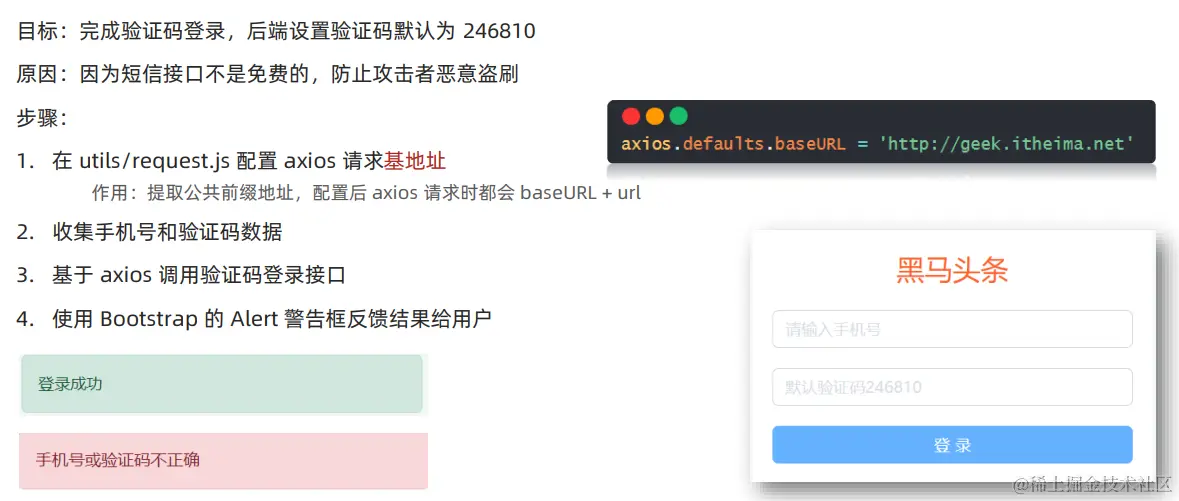Viewport: 1179px width, 501px height.
Task: Click the red dot in code window
Action: pos(631,117)
